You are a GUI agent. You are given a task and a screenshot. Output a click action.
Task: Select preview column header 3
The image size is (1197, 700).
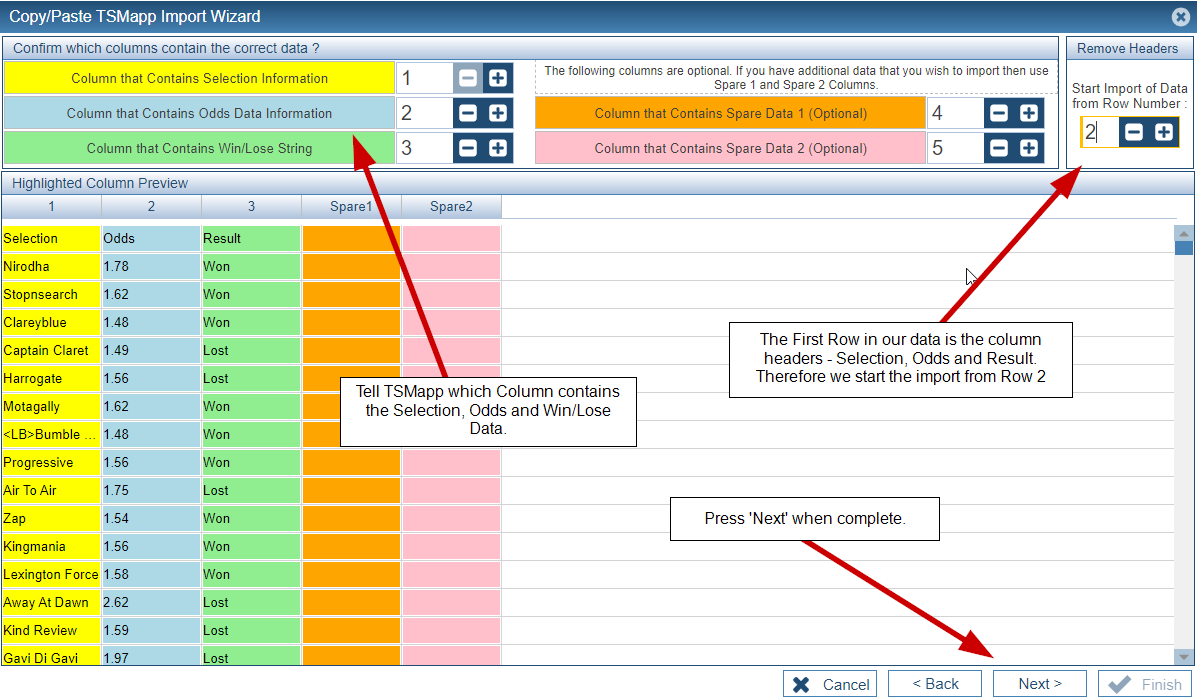pyautogui.click(x=251, y=206)
